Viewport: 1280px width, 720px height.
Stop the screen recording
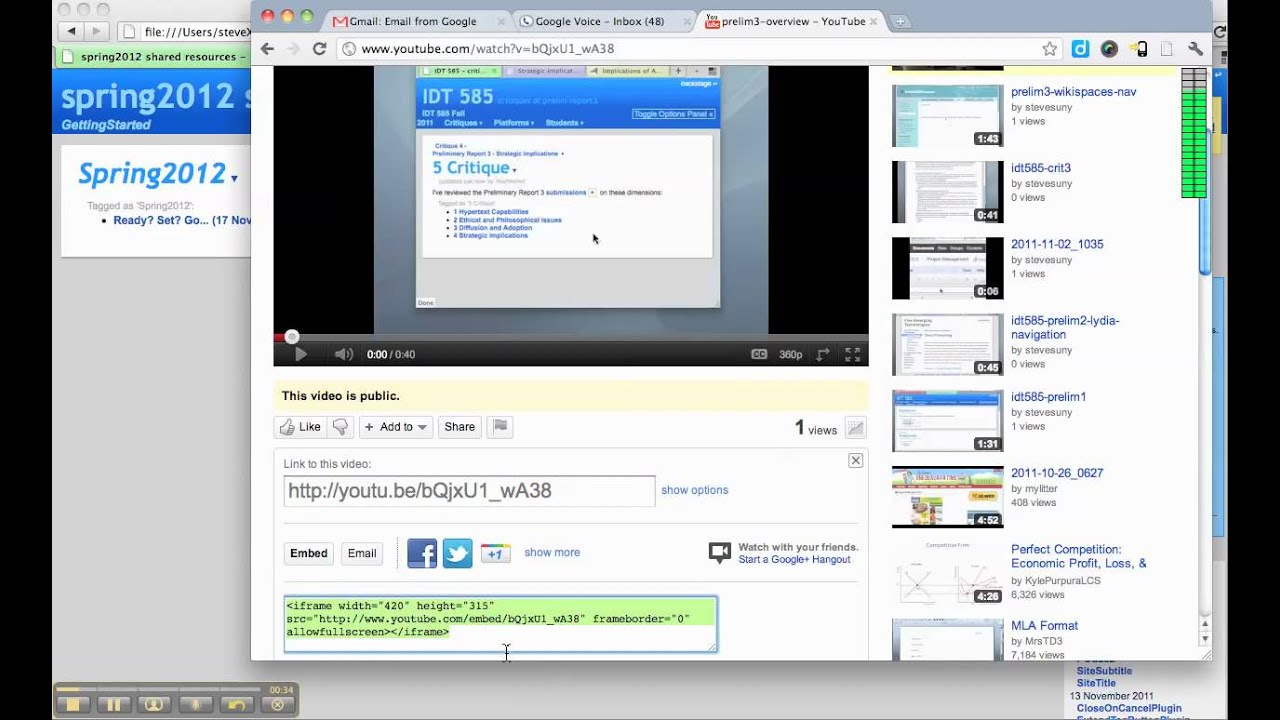click(x=73, y=704)
